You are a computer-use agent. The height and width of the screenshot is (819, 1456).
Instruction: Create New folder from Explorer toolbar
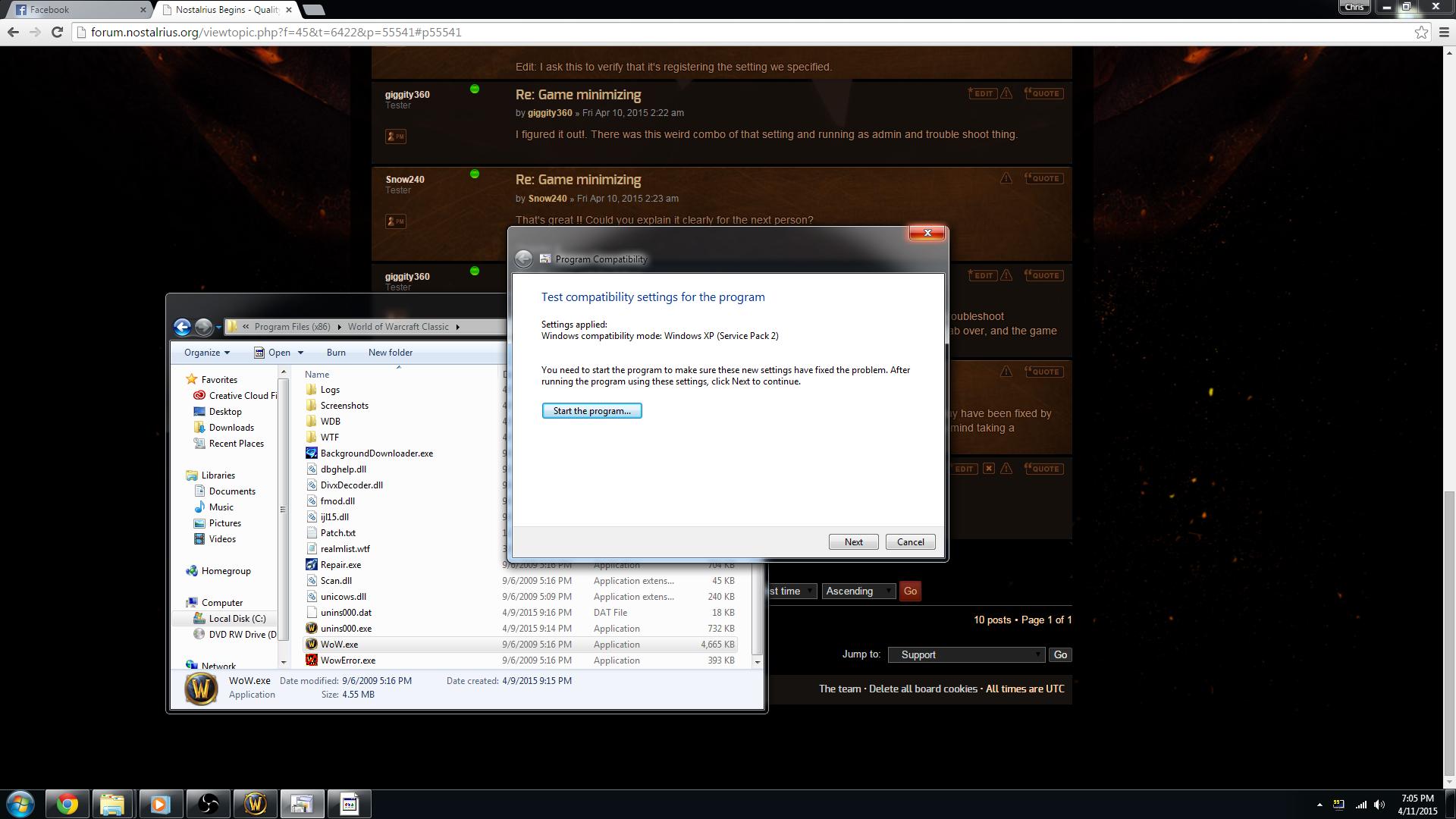pos(391,353)
